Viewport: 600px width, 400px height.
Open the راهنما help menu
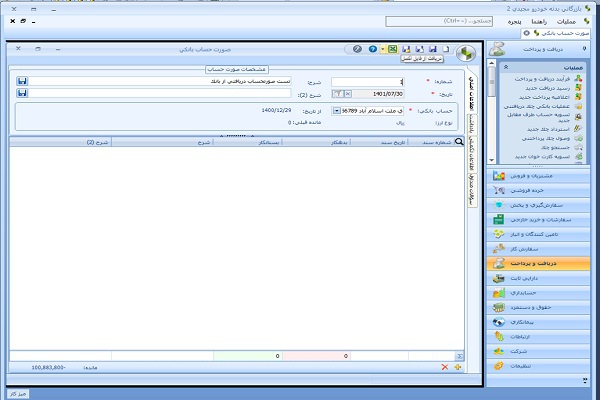539,21
